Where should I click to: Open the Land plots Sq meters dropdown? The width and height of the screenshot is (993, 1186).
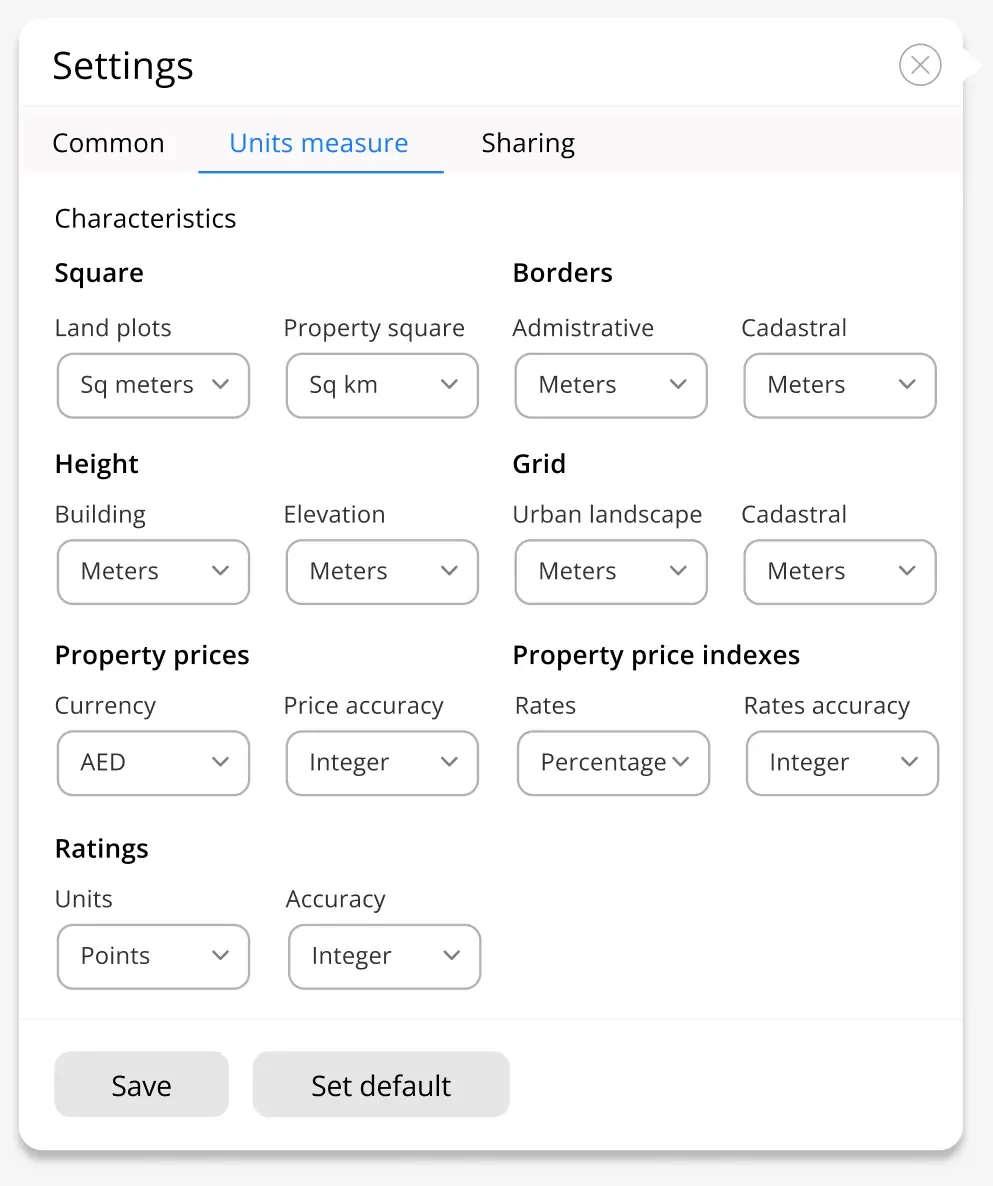[154, 385]
